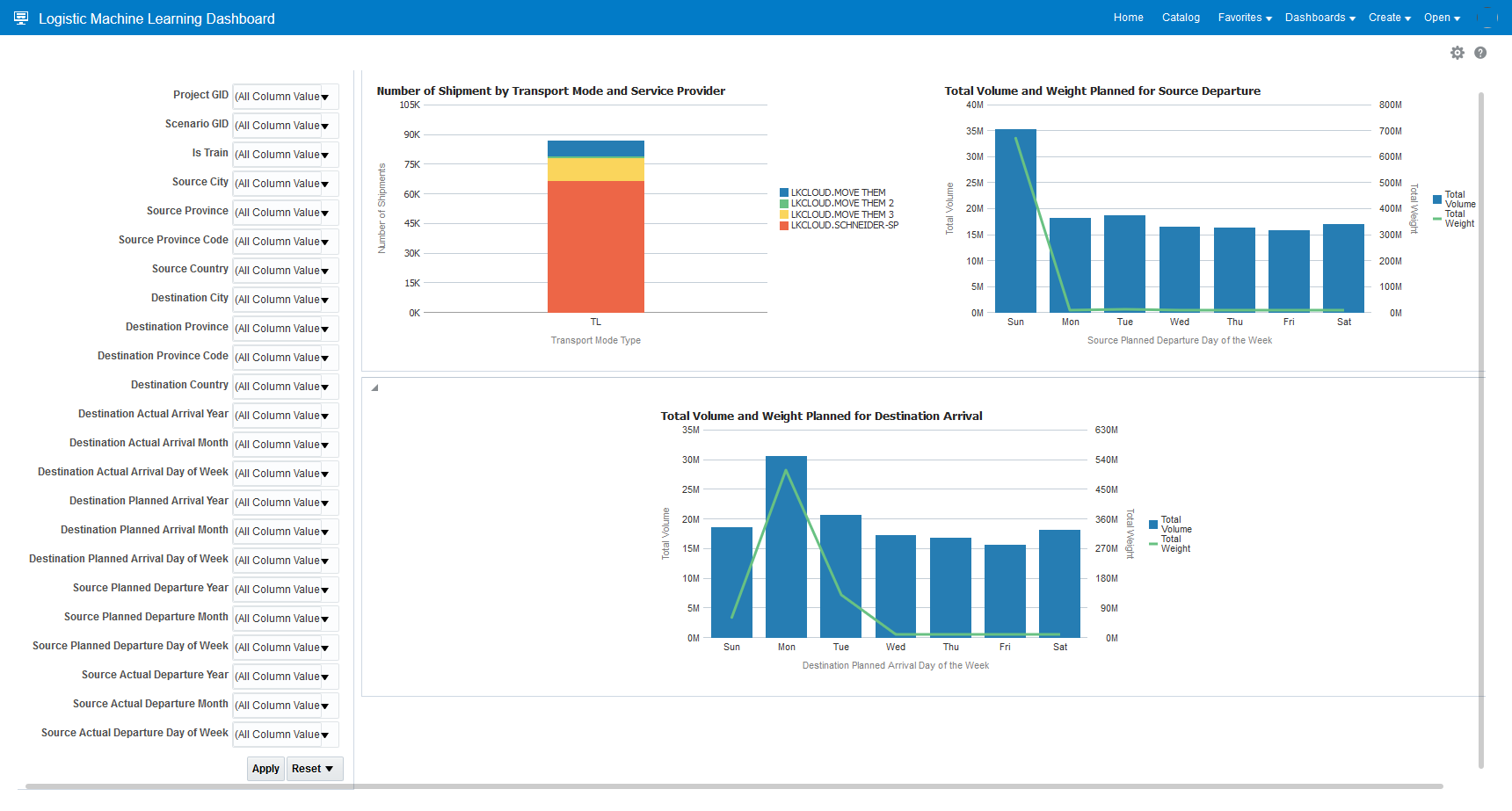Image resolution: width=1512 pixels, height=811 pixels.
Task: Open the Source City filter dropdown
Action: click(x=324, y=184)
